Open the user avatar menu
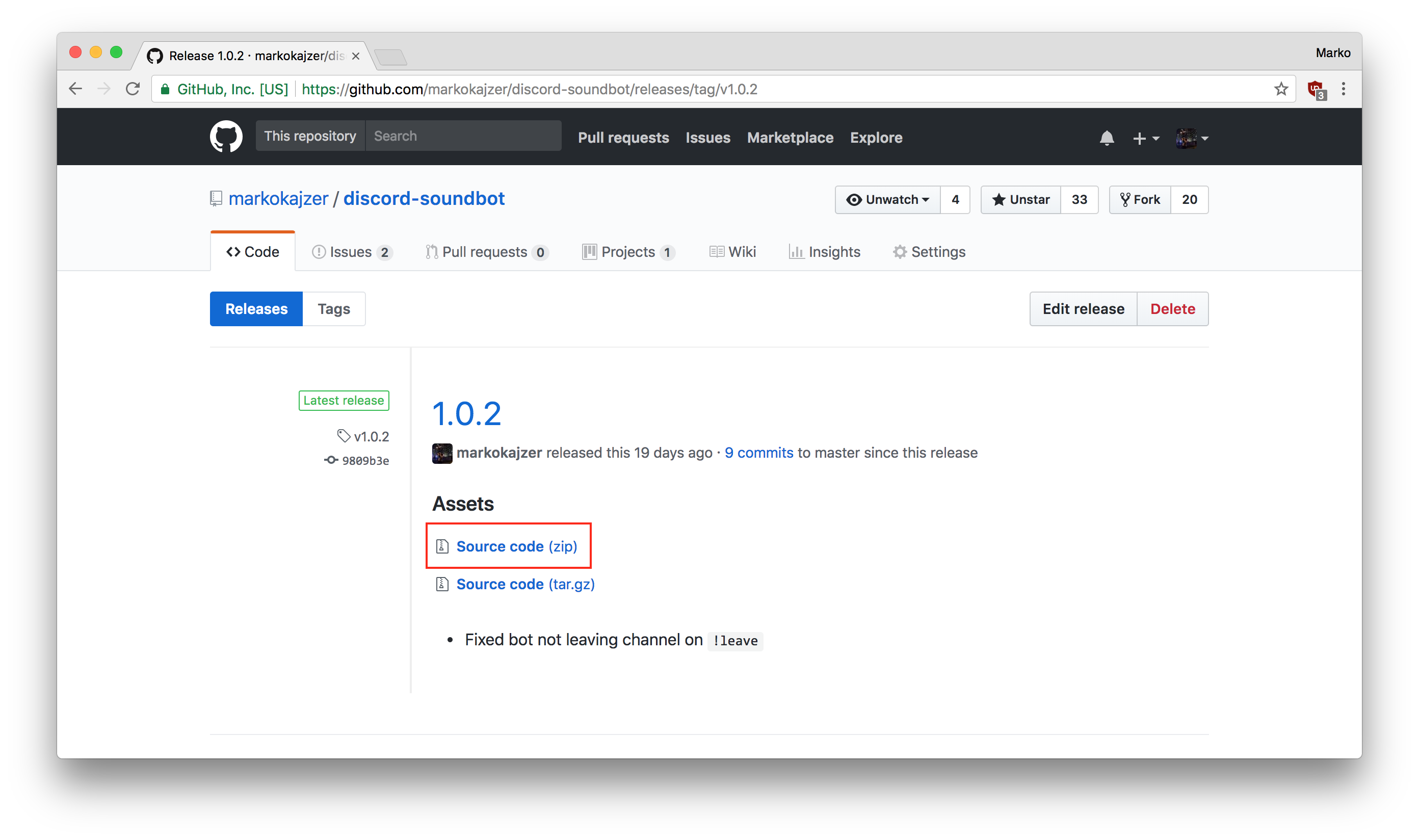The width and height of the screenshot is (1419, 840). coord(1192,138)
